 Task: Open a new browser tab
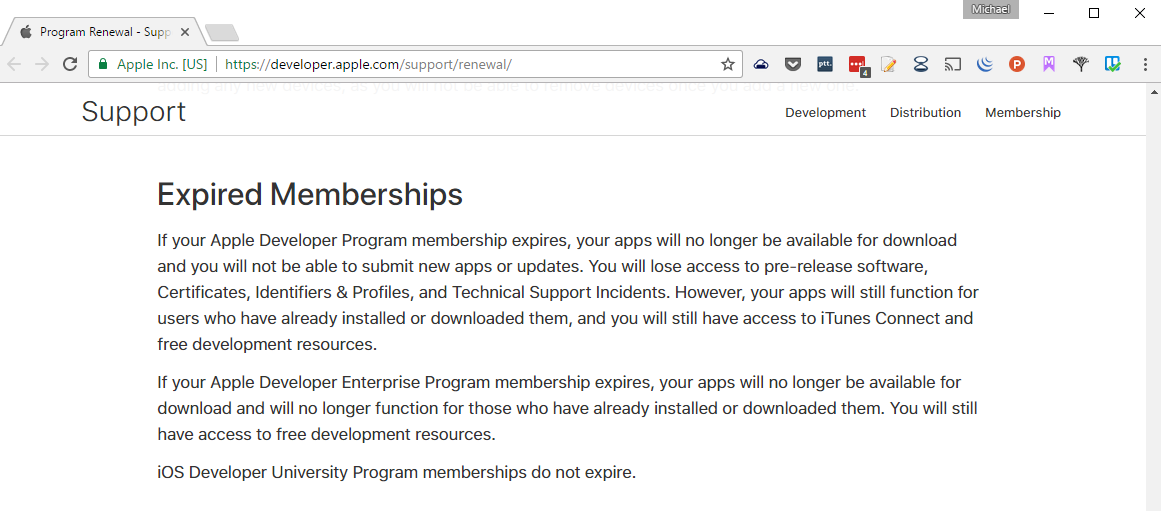pos(221,33)
